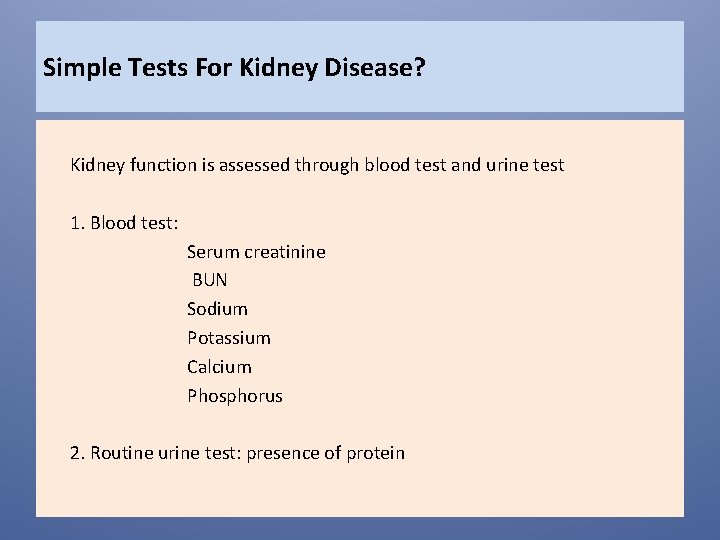Select the '1. Blood test:' heading

pyautogui.click(x=124, y=223)
